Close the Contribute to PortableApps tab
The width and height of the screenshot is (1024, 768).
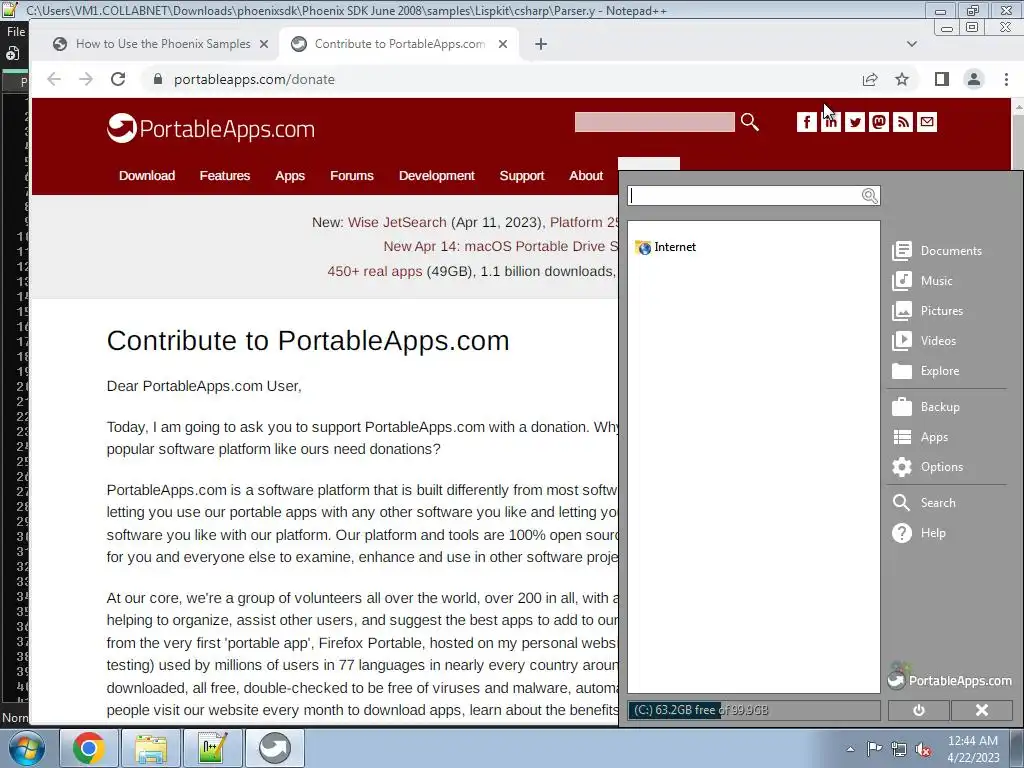503,44
